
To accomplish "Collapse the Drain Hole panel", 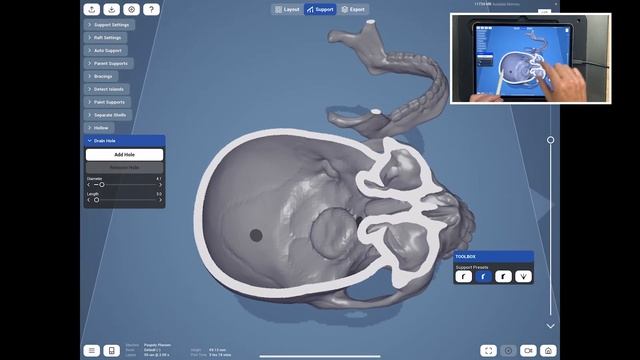I will click(124, 140).
